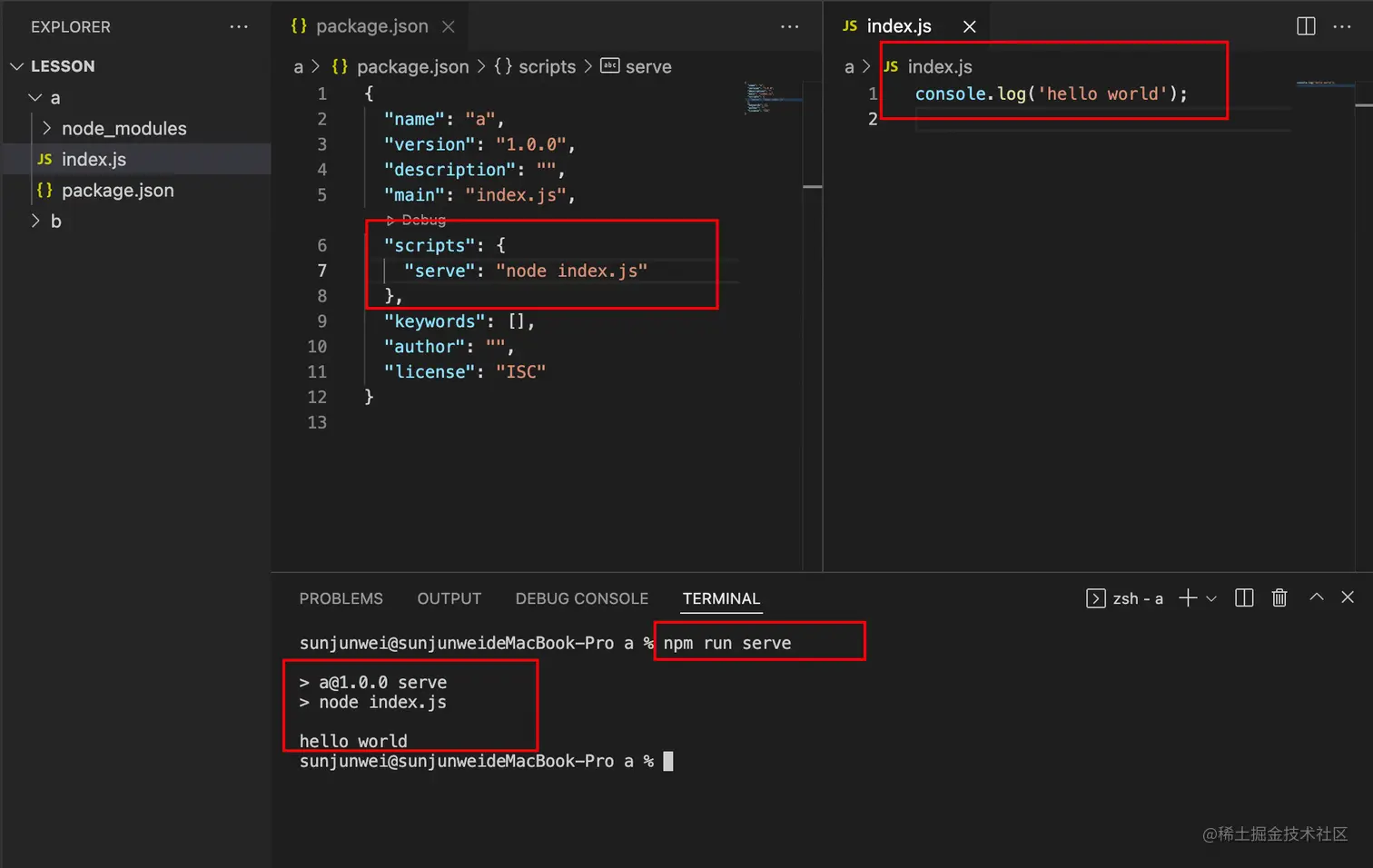1373x868 pixels.
Task: Click the npm run serve command text
Action: (727, 643)
